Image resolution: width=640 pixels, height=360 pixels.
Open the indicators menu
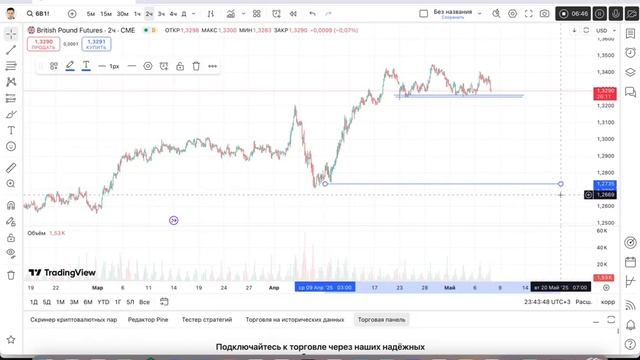coord(231,14)
